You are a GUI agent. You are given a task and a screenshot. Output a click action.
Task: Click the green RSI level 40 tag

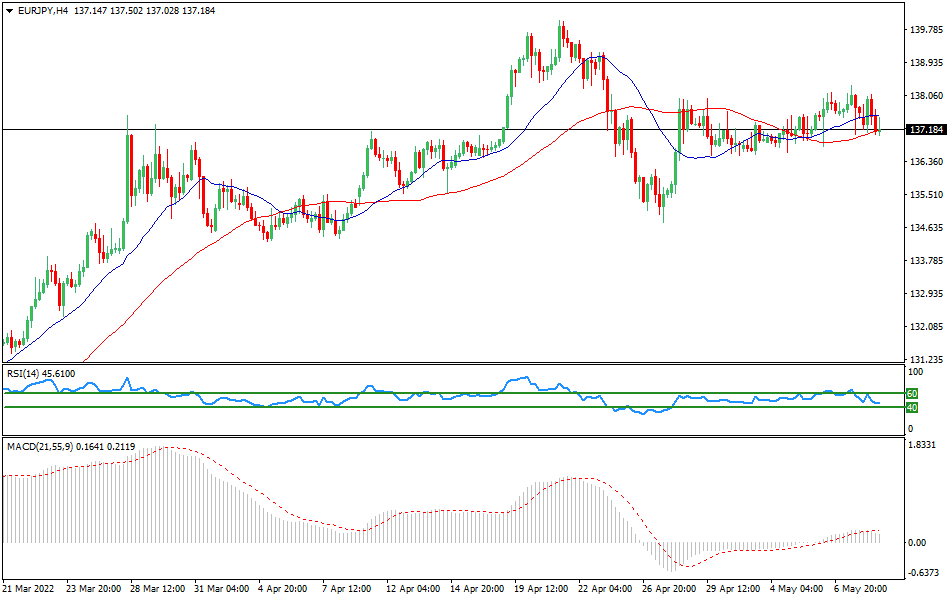pyautogui.click(x=911, y=408)
